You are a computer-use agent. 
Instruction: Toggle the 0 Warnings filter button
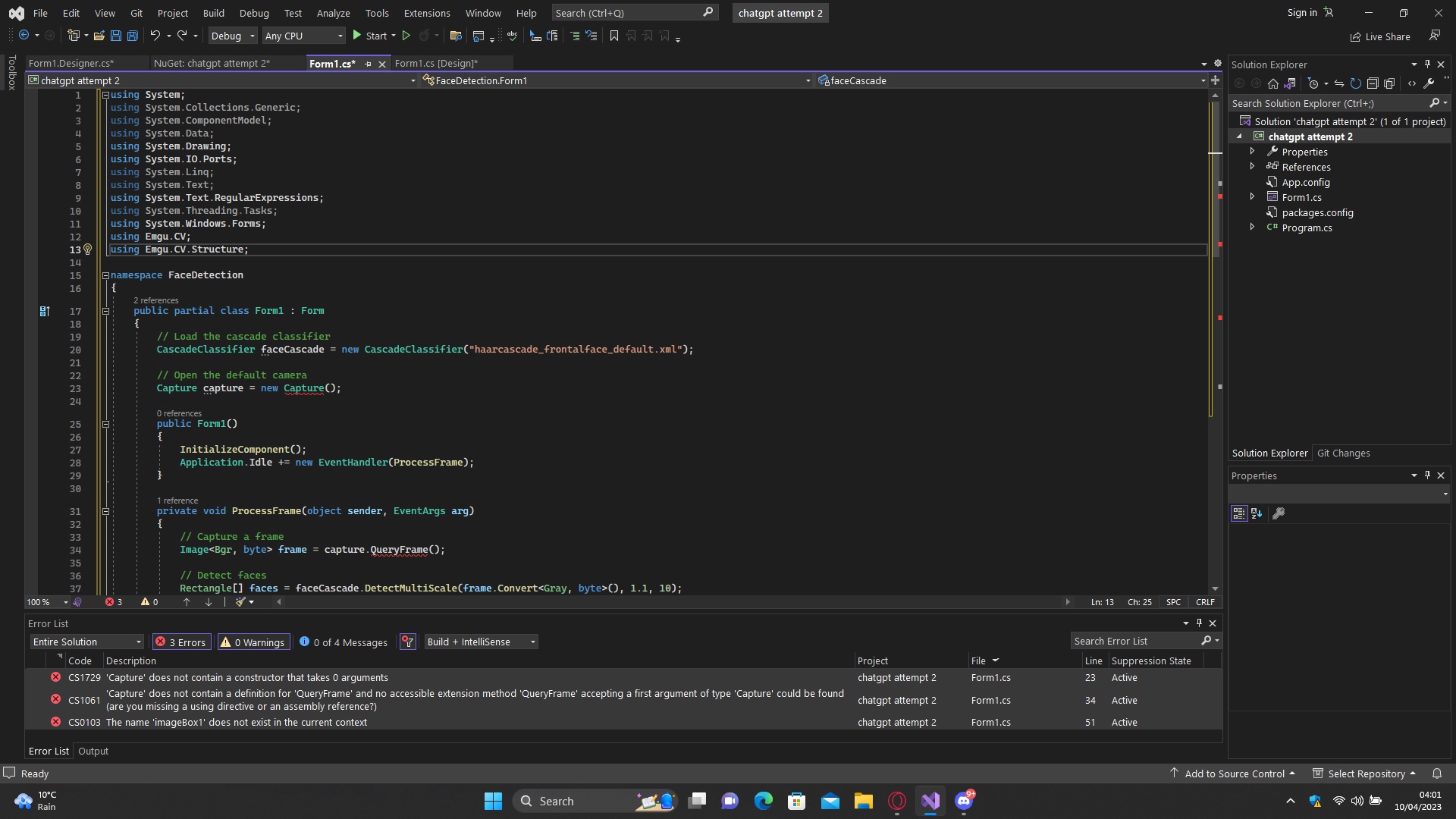coord(253,642)
